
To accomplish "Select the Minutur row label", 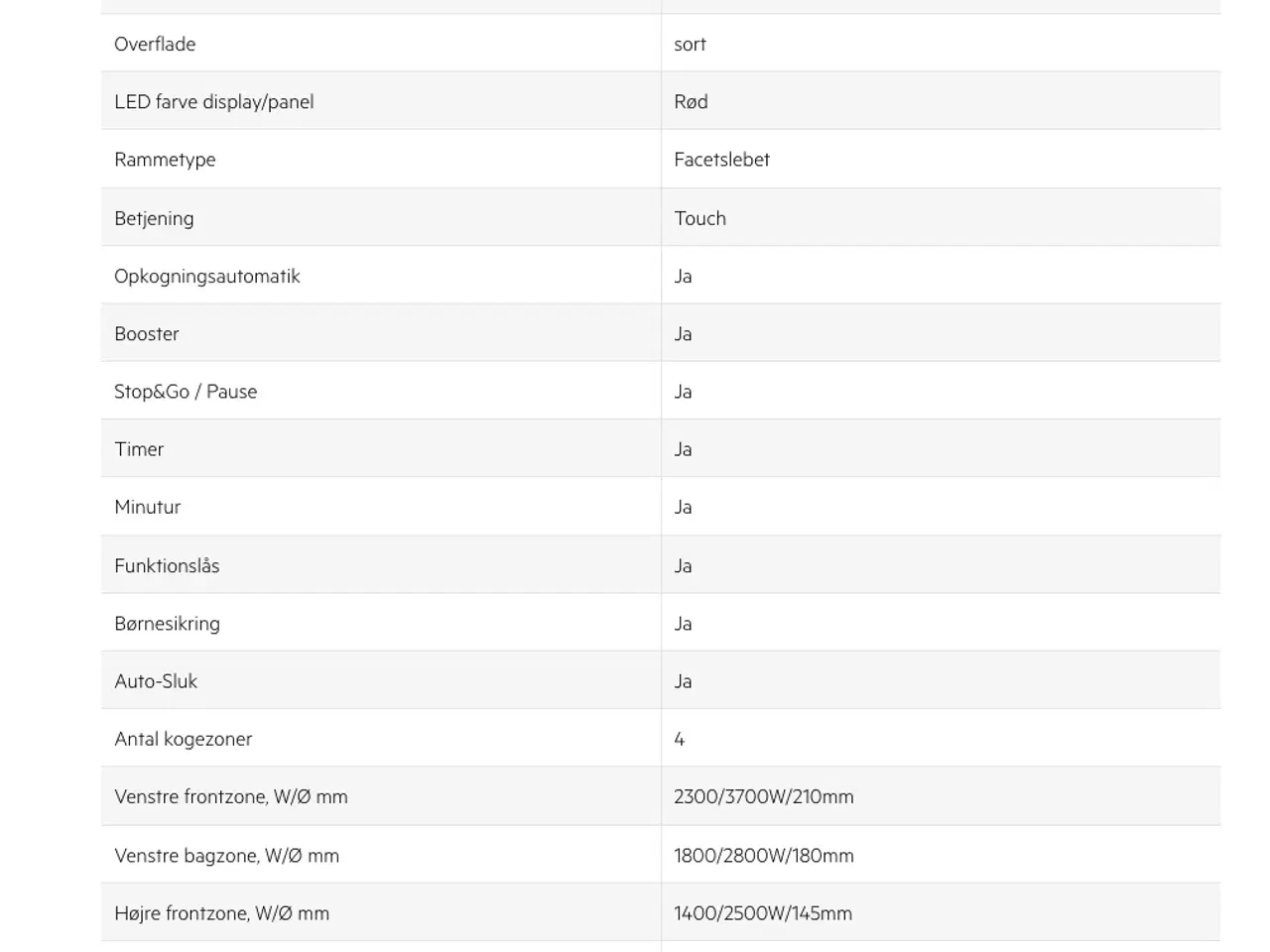I will 148,507.
